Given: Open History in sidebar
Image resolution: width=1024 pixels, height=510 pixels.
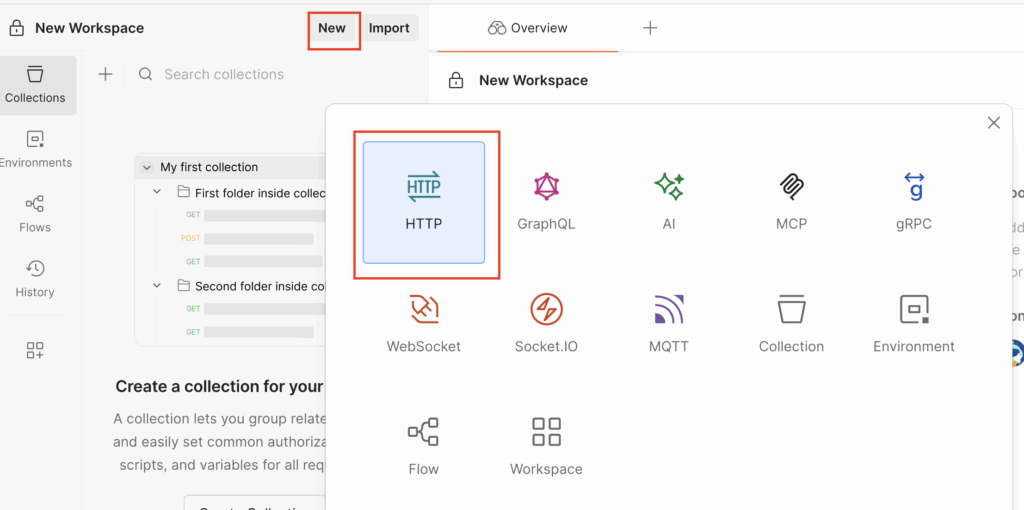Looking at the screenshot, I should pyautogui.click(x=35, y=279).
